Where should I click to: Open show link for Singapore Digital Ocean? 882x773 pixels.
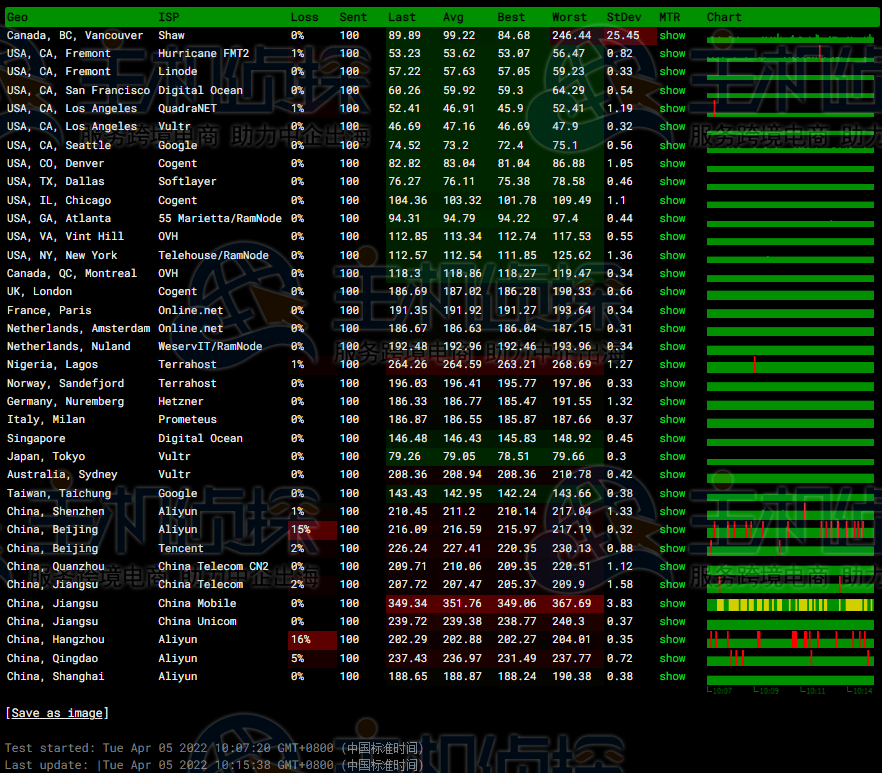click(672, 438)
